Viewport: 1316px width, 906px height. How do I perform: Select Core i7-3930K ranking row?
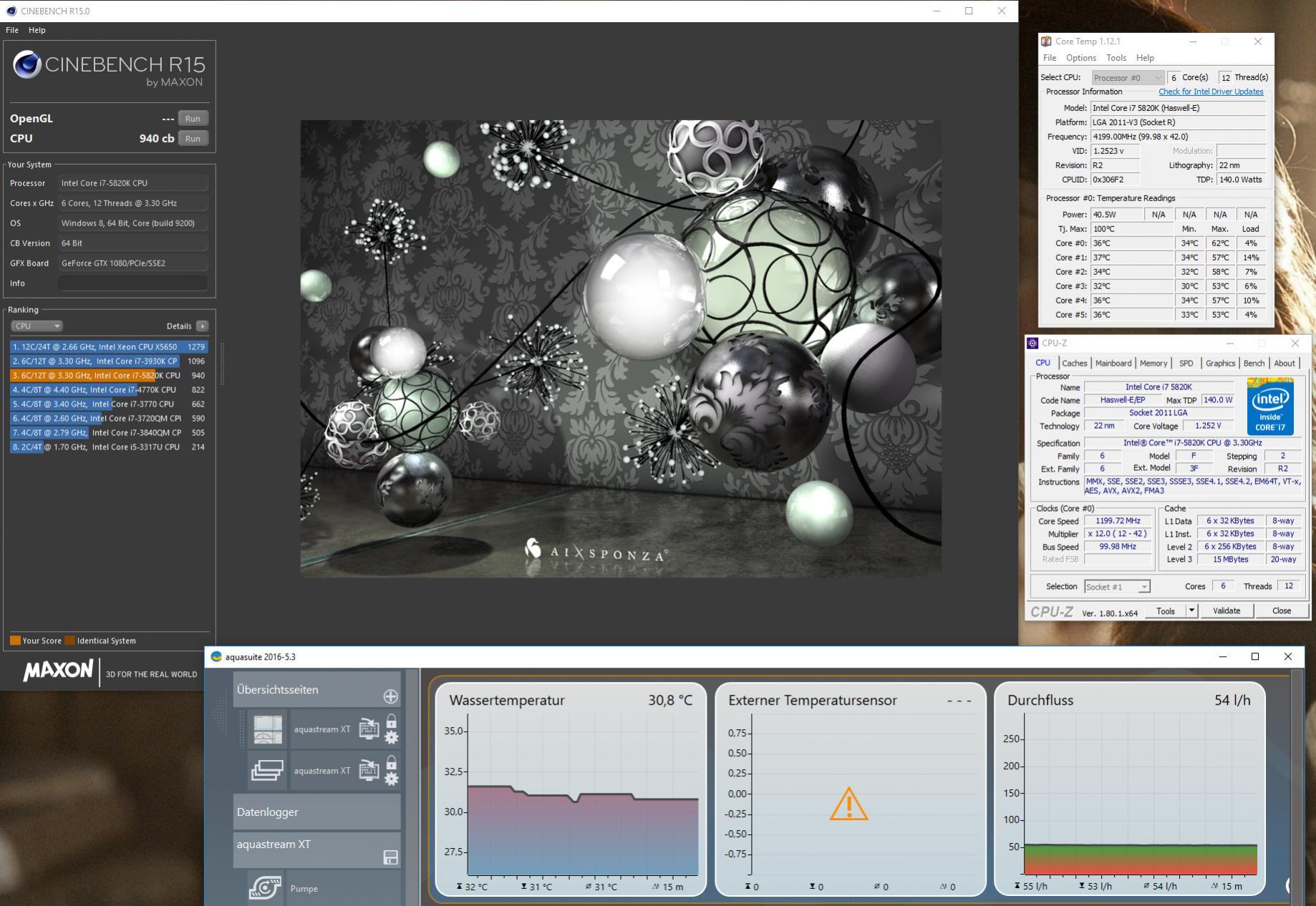[109, 361]
